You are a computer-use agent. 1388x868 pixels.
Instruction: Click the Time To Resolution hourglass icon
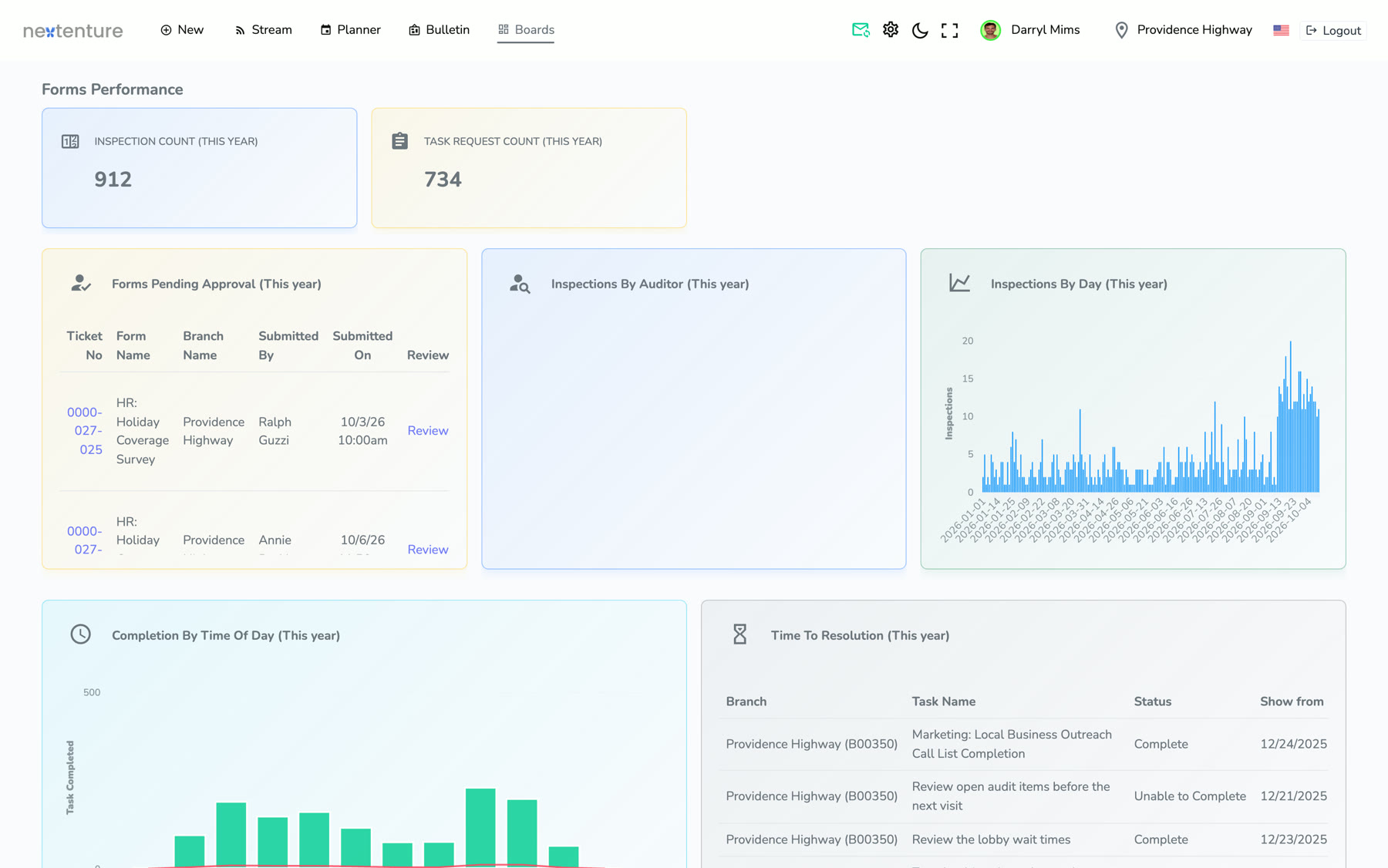(740, 634)
